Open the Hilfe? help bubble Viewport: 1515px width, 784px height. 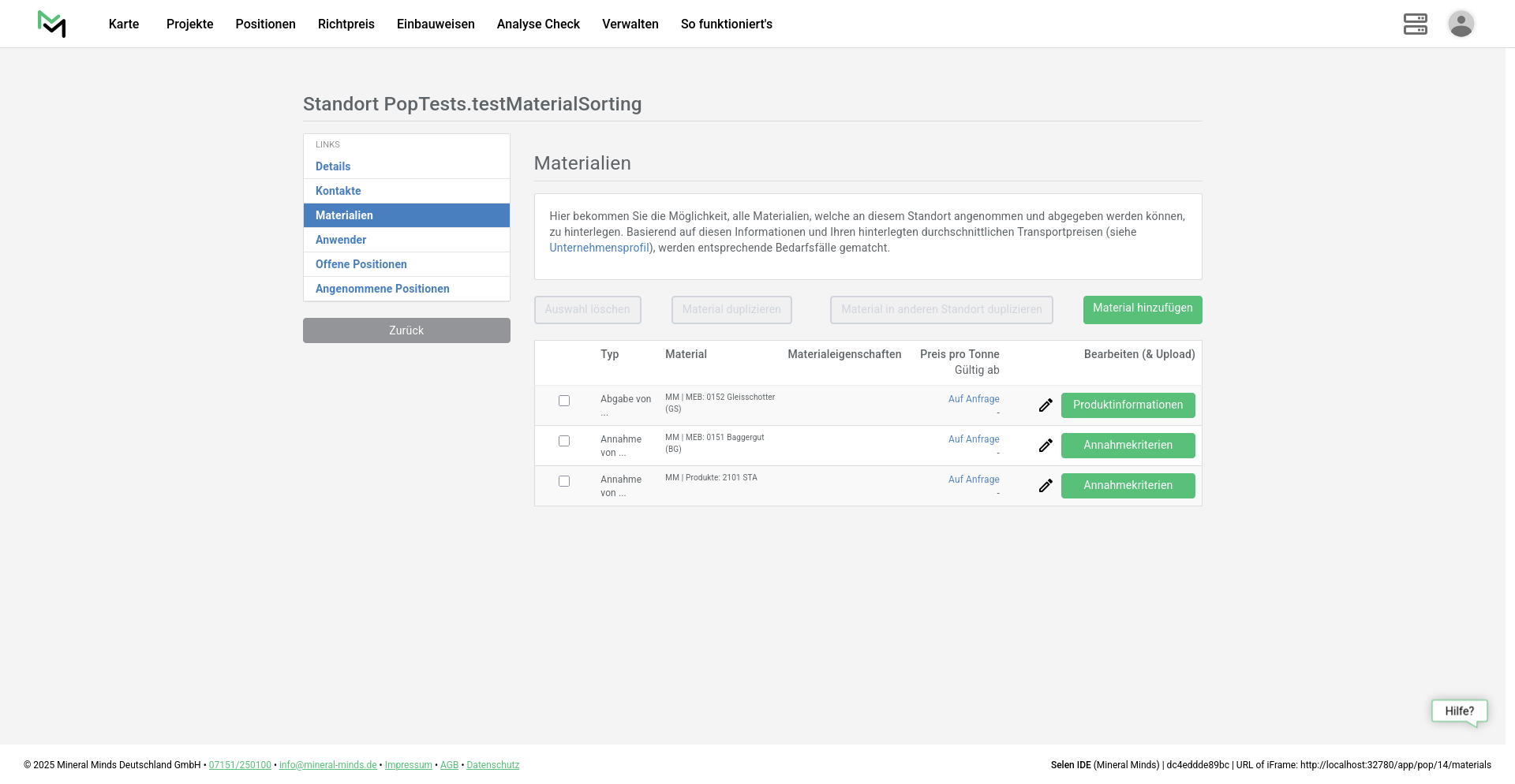coord(1459,711)
